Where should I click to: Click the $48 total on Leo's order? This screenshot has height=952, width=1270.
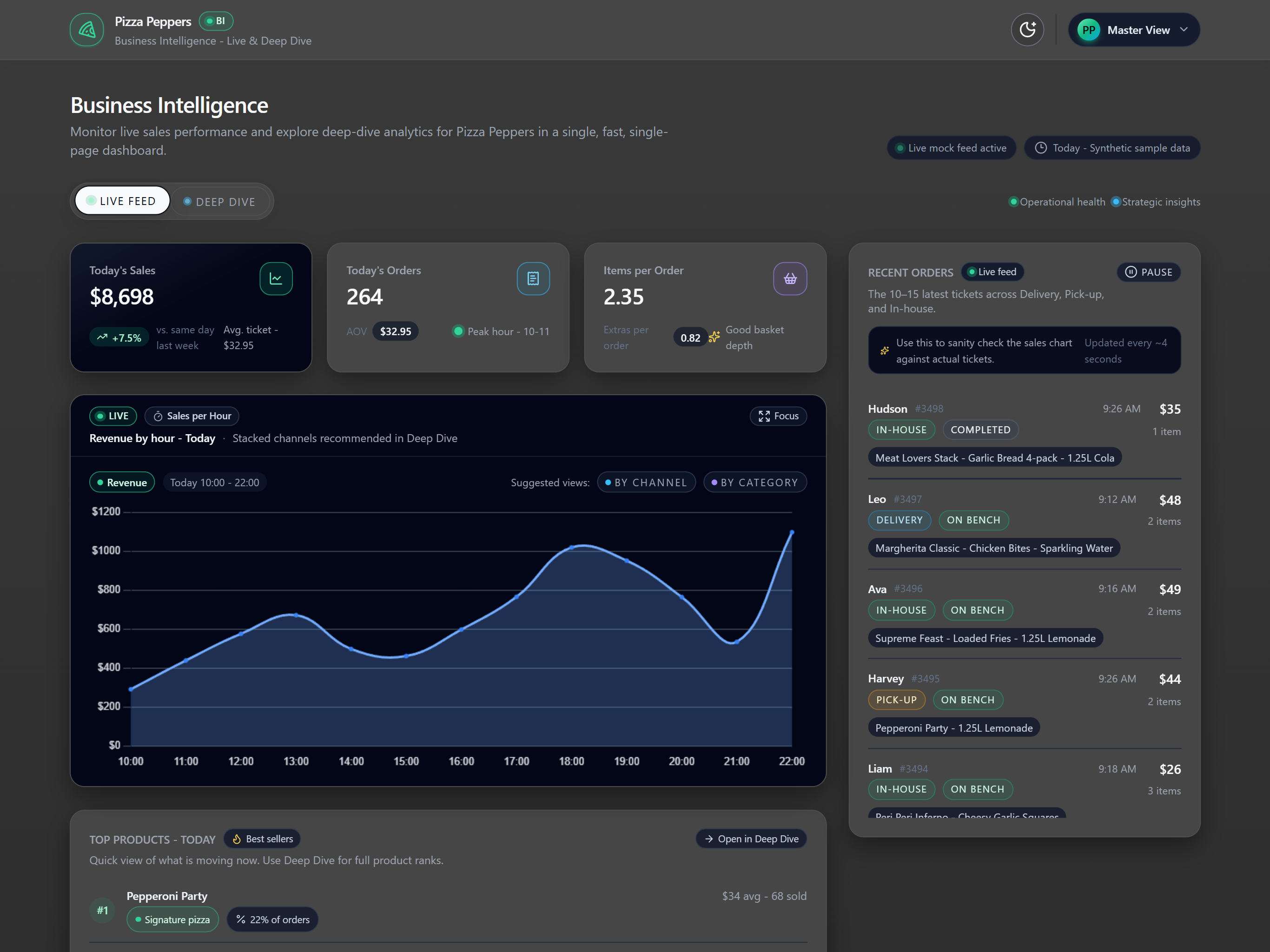tap(1170, 500)
